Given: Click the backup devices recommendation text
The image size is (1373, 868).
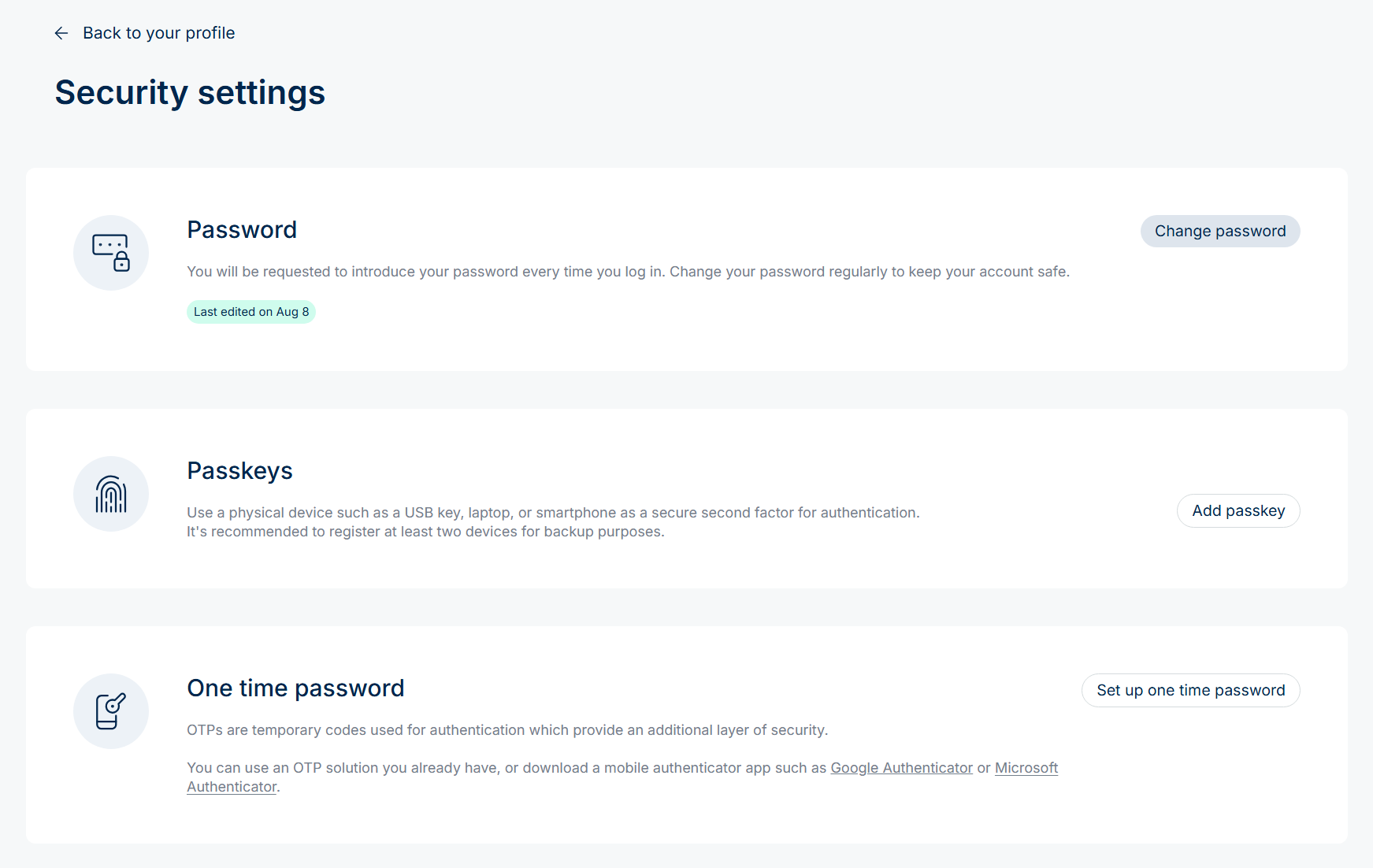Looking at the screenshot, I should tap(425, 532).
